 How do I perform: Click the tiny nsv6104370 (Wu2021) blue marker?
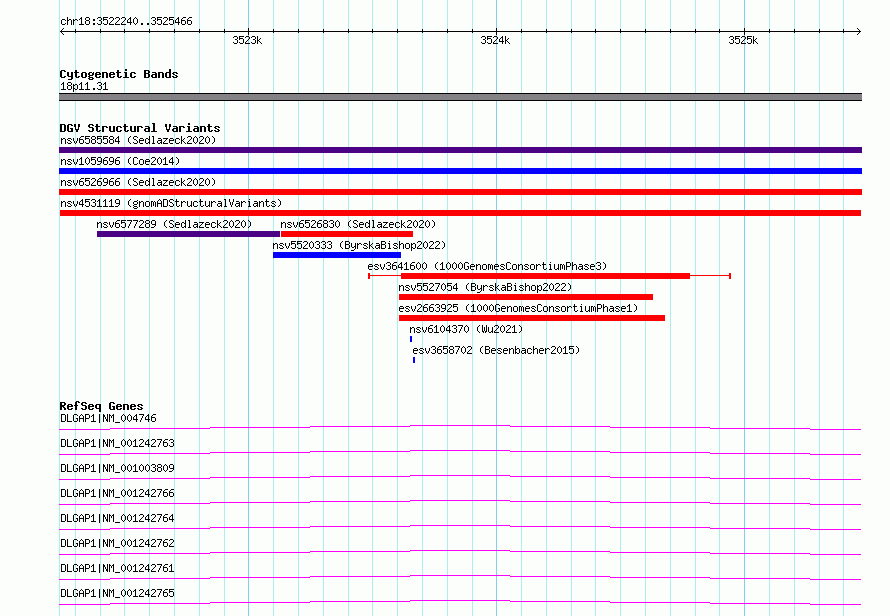point(411,339)
